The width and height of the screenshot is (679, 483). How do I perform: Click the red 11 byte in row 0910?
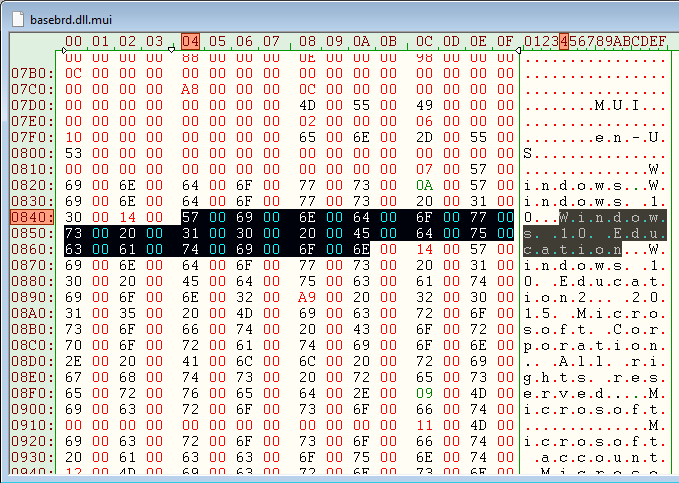[x=424, y=425]
